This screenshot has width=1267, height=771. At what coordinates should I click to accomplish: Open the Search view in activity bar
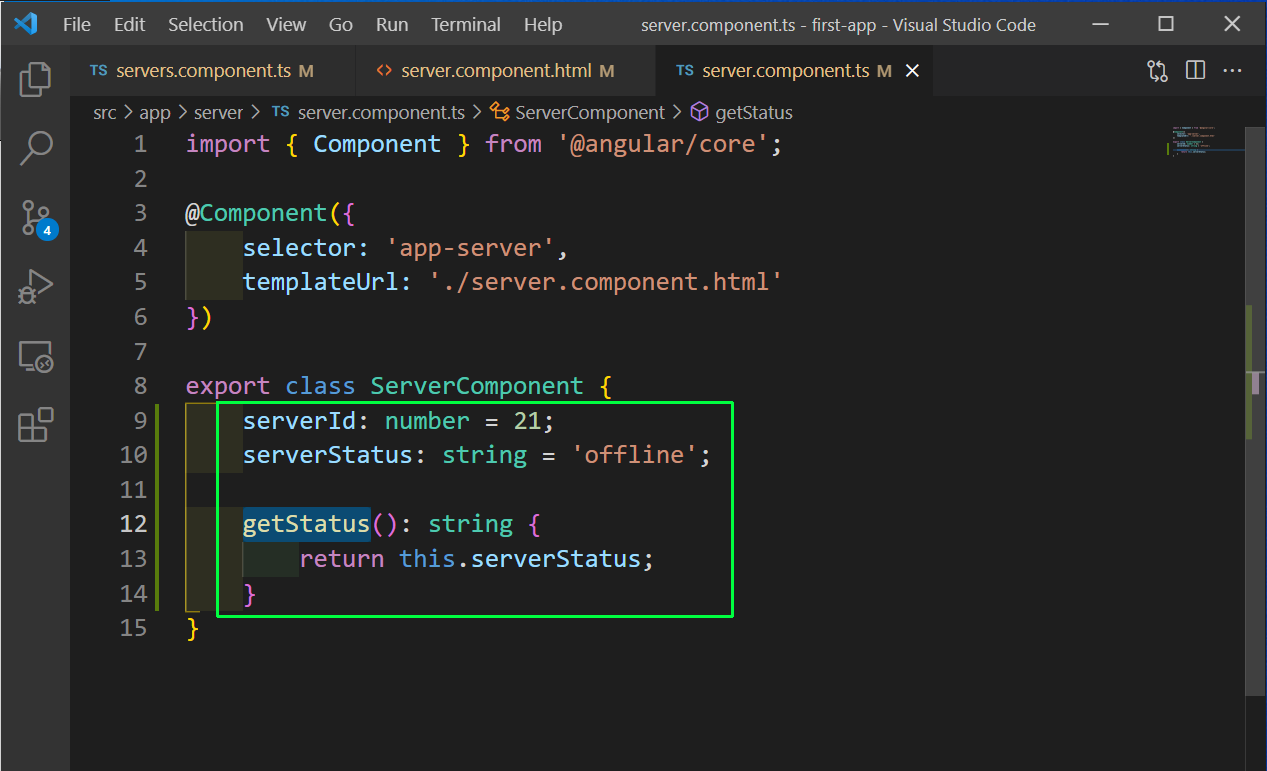pos(35,148)
